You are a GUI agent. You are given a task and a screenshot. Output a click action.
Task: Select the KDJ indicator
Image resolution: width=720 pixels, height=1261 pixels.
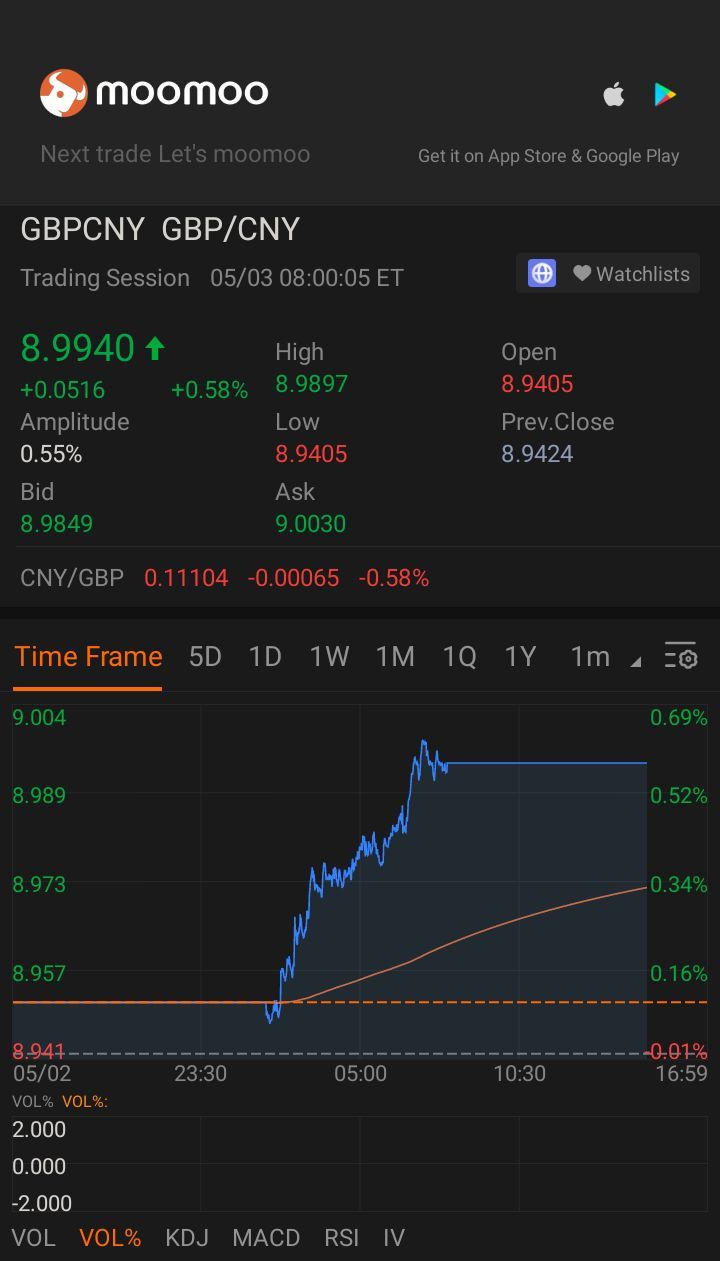point(187,1238)
